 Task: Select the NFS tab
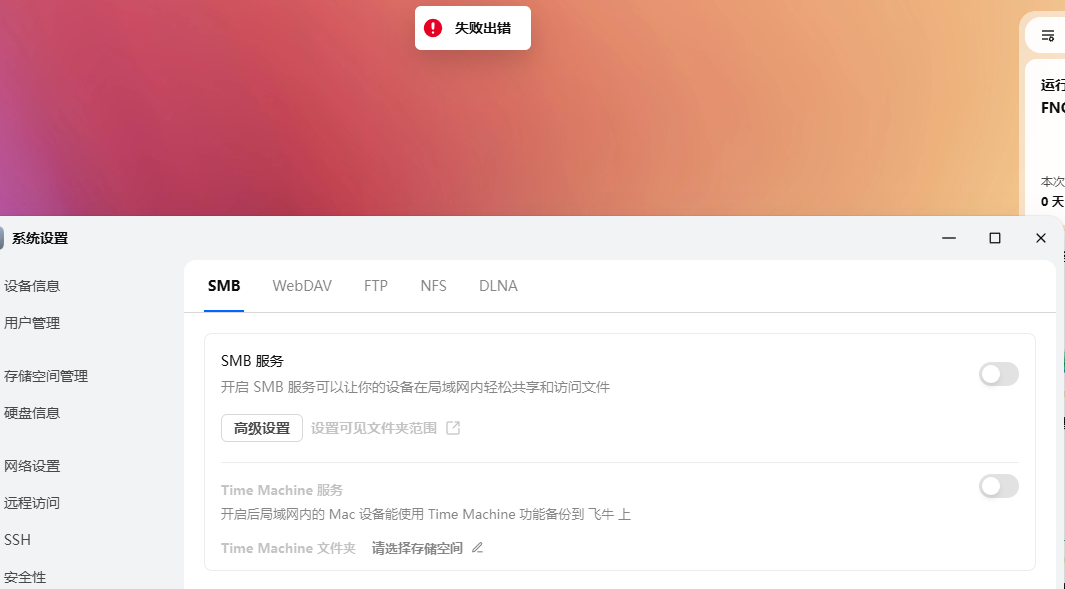pos(433,285)
